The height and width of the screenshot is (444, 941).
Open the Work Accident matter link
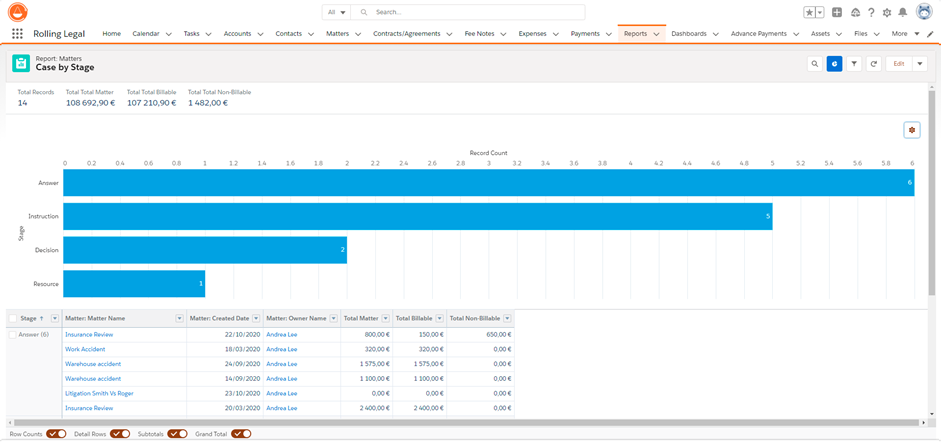point(85,349)
